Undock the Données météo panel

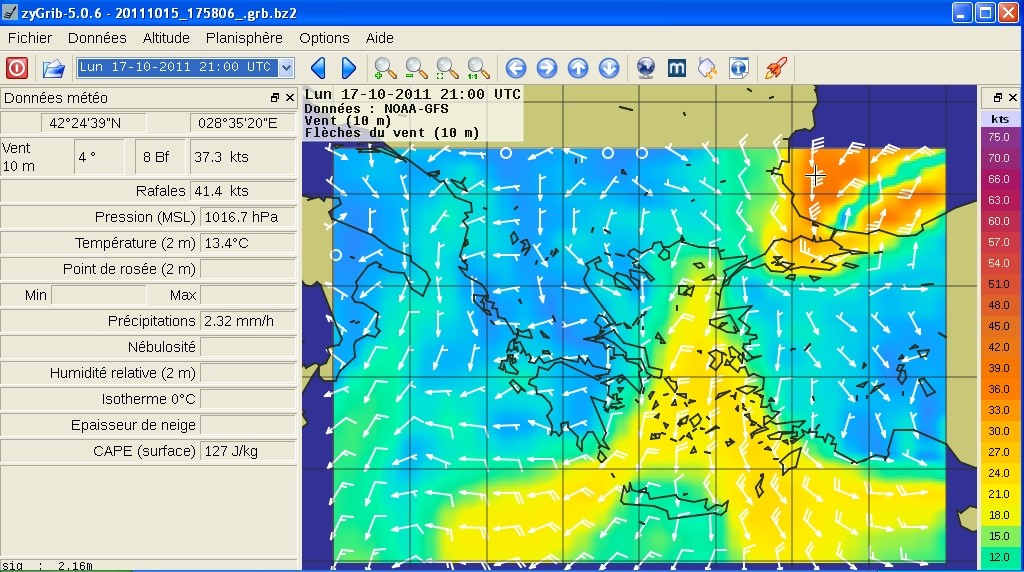275,98
